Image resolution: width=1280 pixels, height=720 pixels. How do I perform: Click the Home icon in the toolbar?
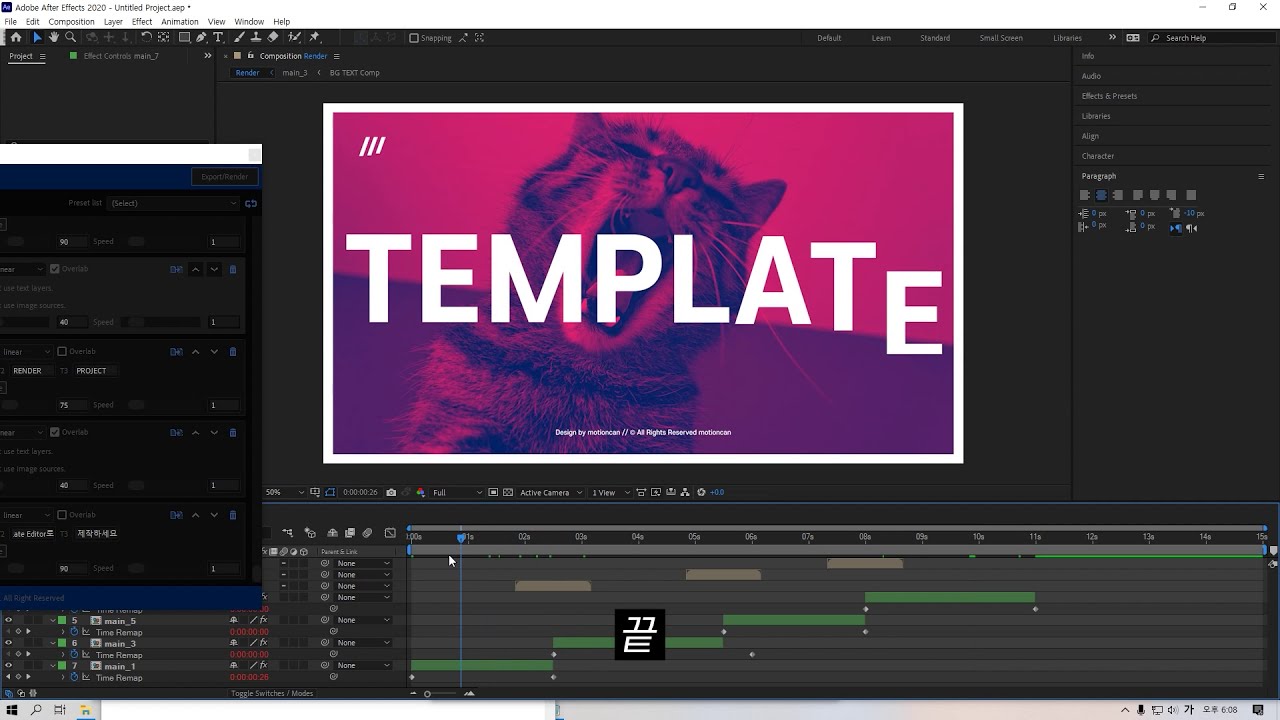[x=15, y=38]
